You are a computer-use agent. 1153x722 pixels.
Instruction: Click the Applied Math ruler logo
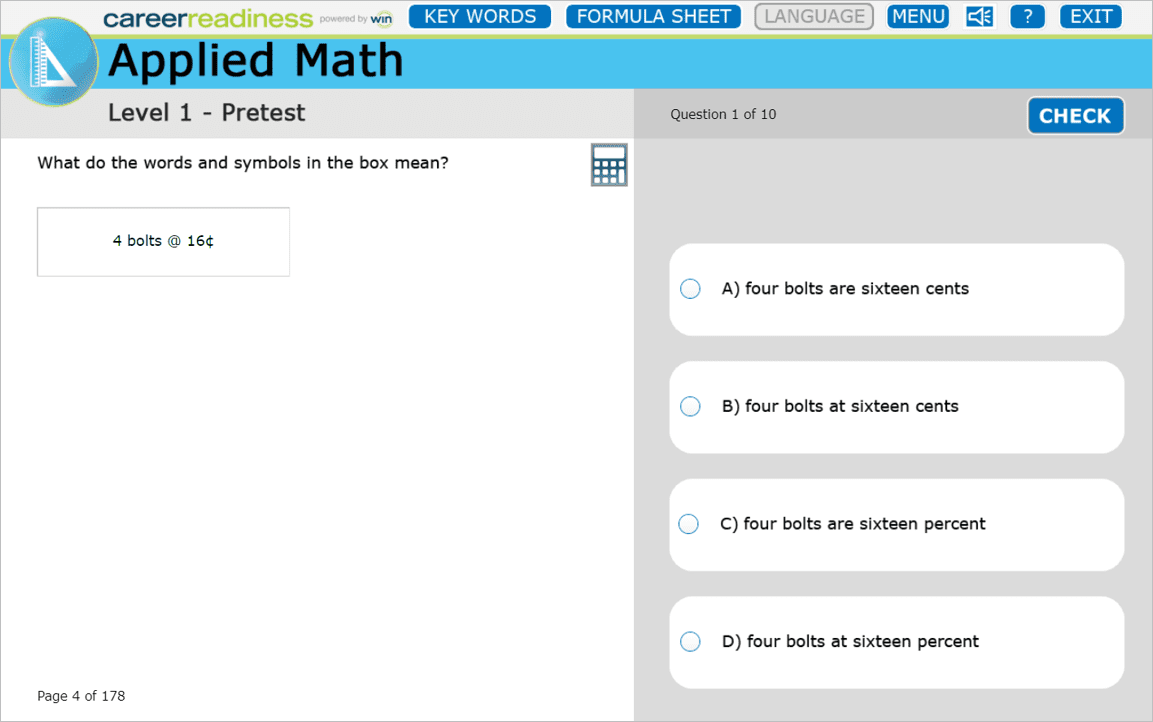[x=53, y=62]
